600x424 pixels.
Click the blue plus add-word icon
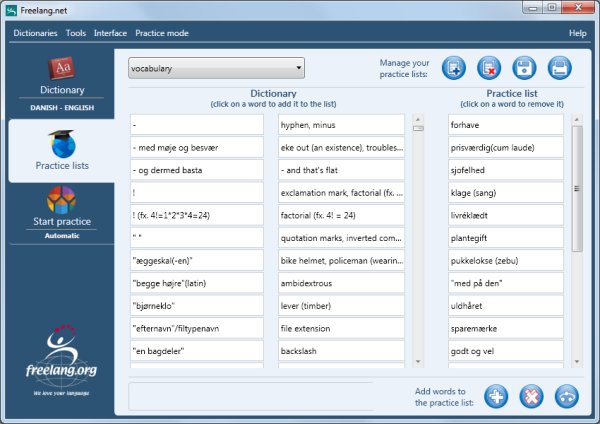pyautogui.click(x=496, y=396)
